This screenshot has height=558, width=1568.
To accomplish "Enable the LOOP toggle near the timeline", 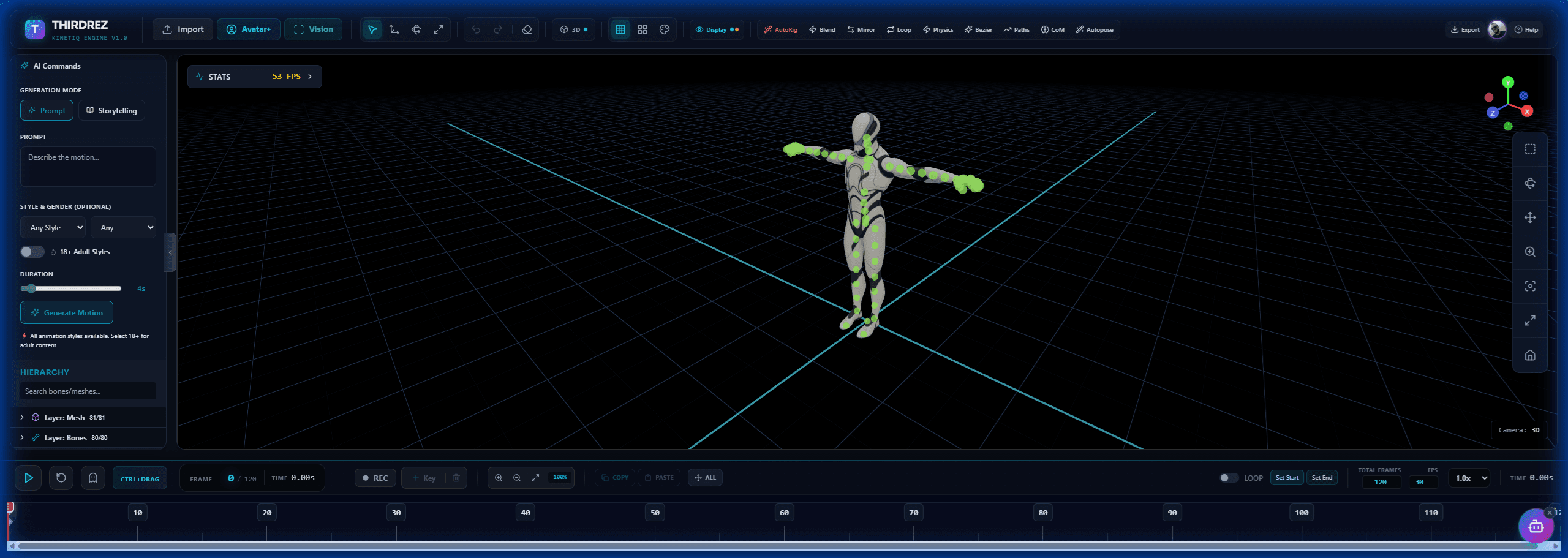I will coord(1228,477).
